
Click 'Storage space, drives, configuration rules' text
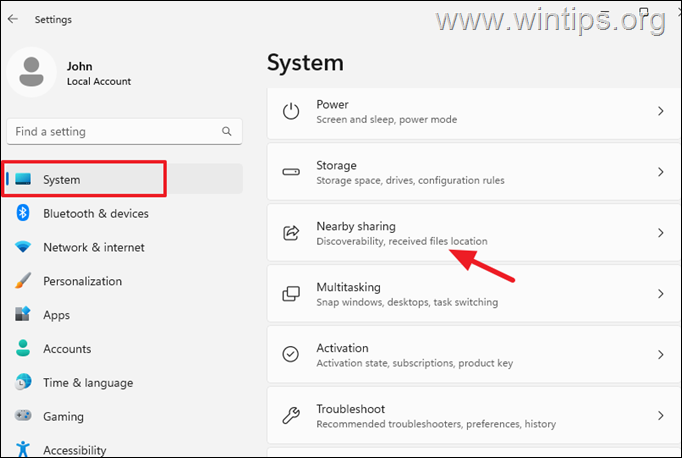click(x=410, y=181)
